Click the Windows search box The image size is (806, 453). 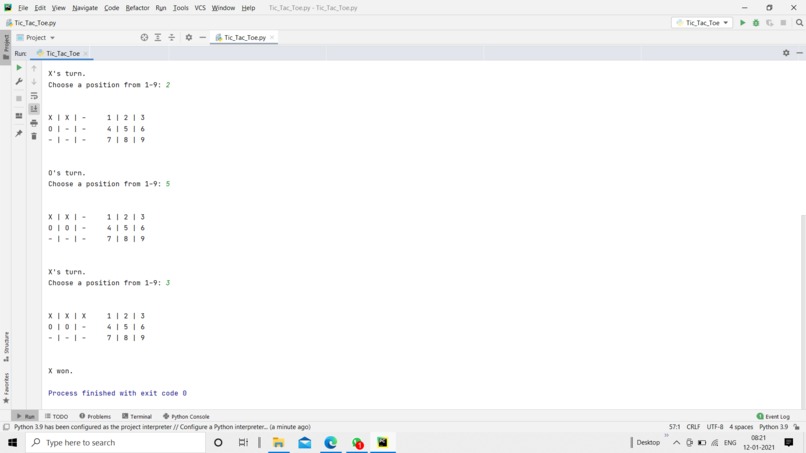click(x=116, y=442)
